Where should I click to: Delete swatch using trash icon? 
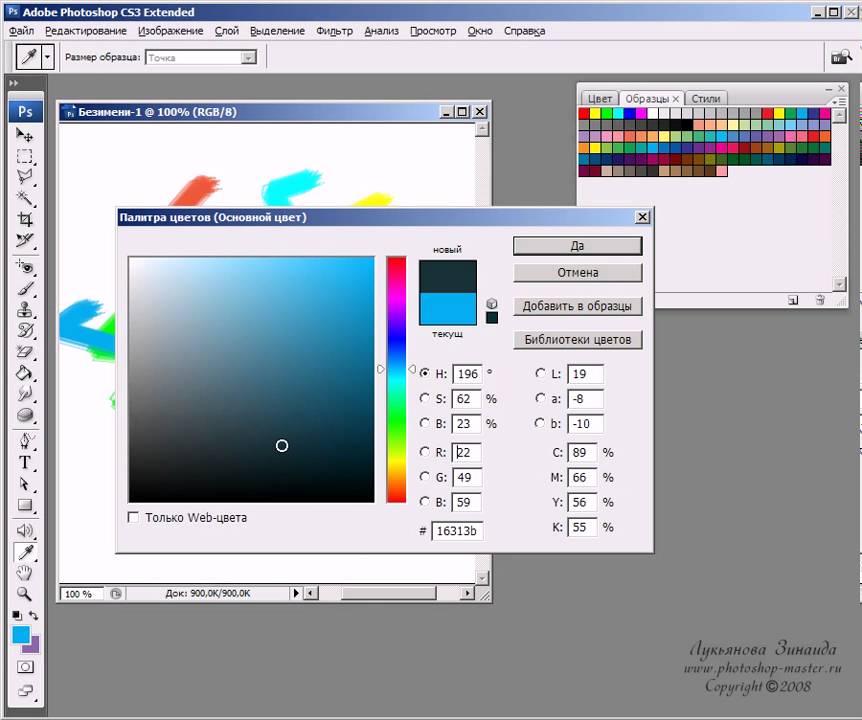(820, 299)
